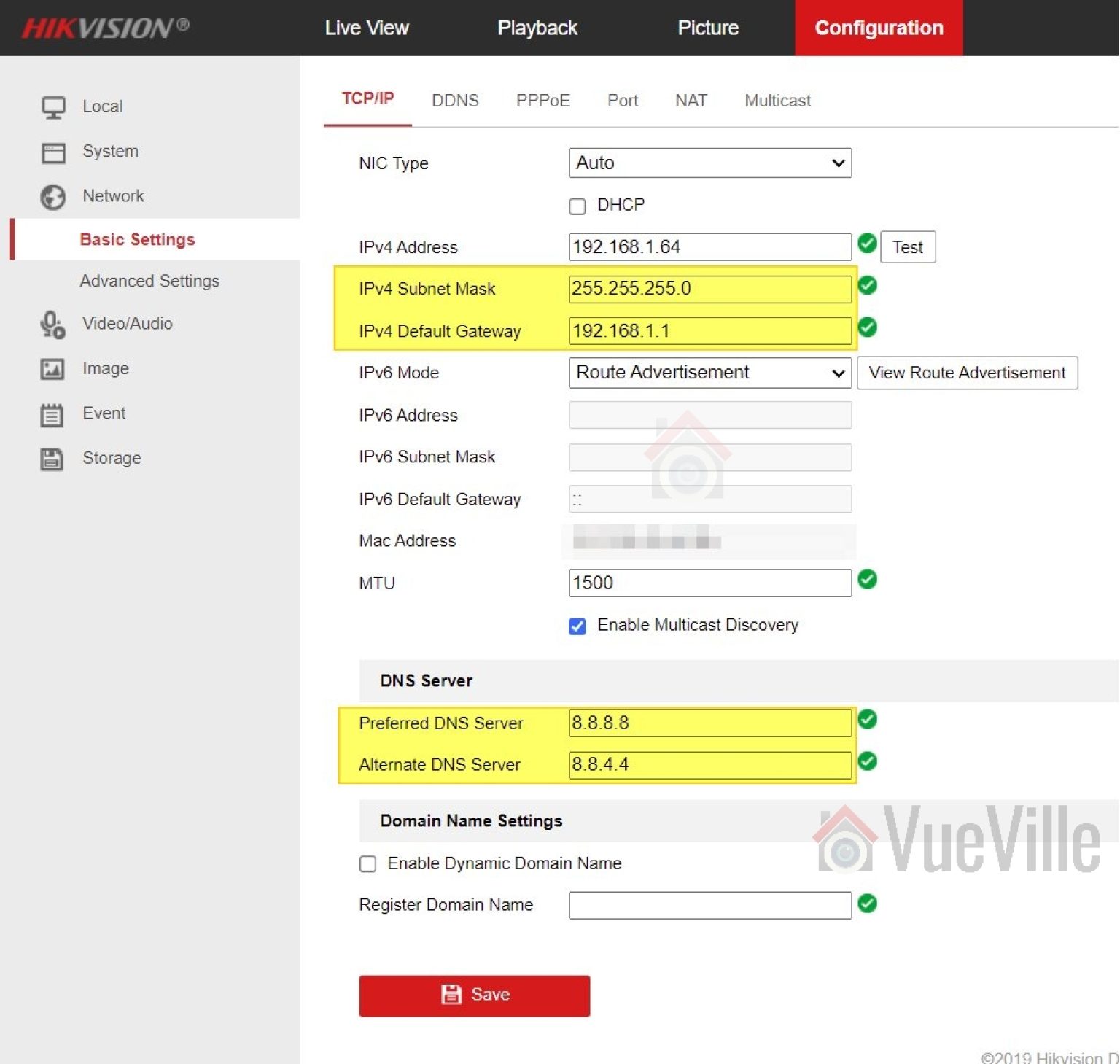Open System settings via its sidebar icon

[x=52, y=151]
